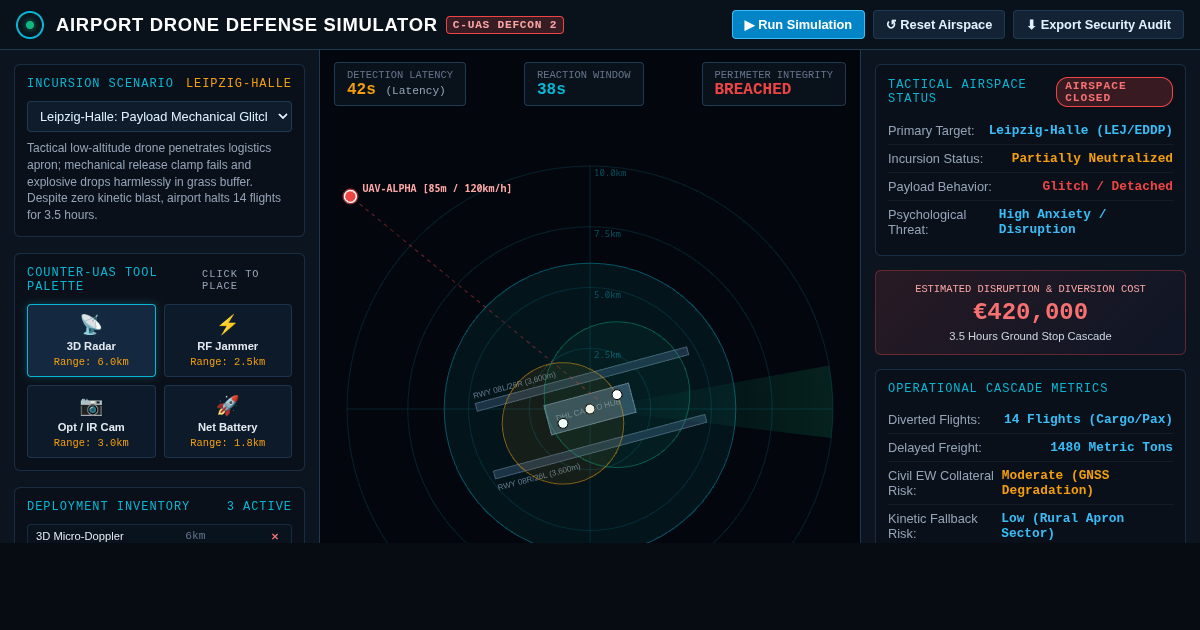This screenshot has height=630, width=1200.
Task: Click the 3 ACTIVE inventory count
Action: 259,507
